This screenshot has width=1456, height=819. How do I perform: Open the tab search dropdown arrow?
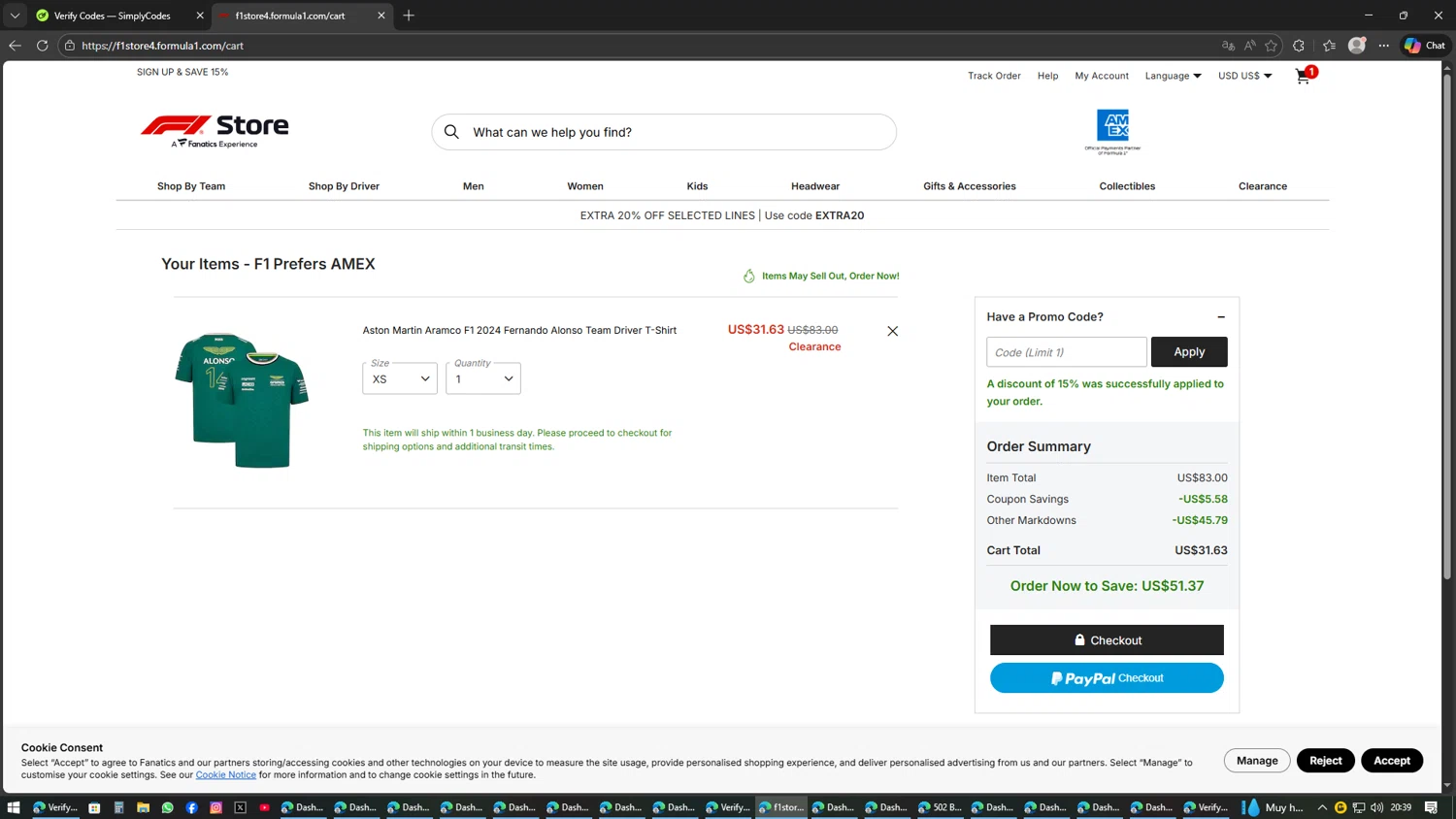15,16
